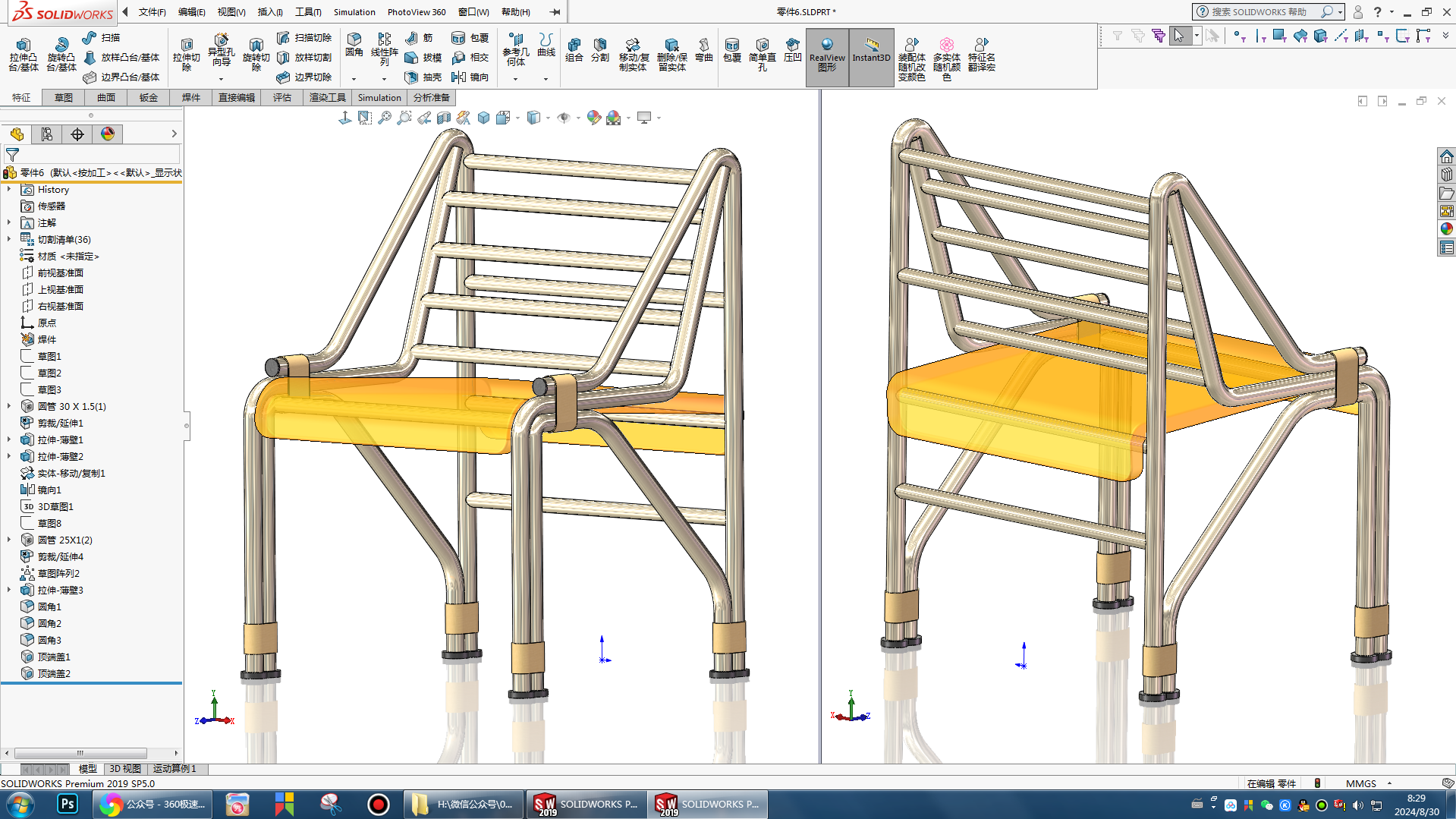Click the 拉伸凸台/基体 extrude boss tool
1456x819 pixels.
[24, 54]
